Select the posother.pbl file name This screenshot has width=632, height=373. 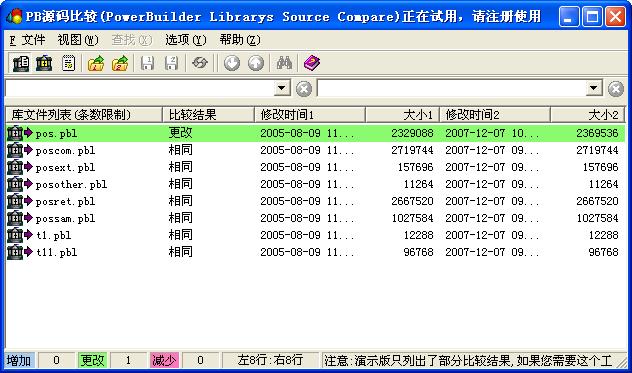71,184
